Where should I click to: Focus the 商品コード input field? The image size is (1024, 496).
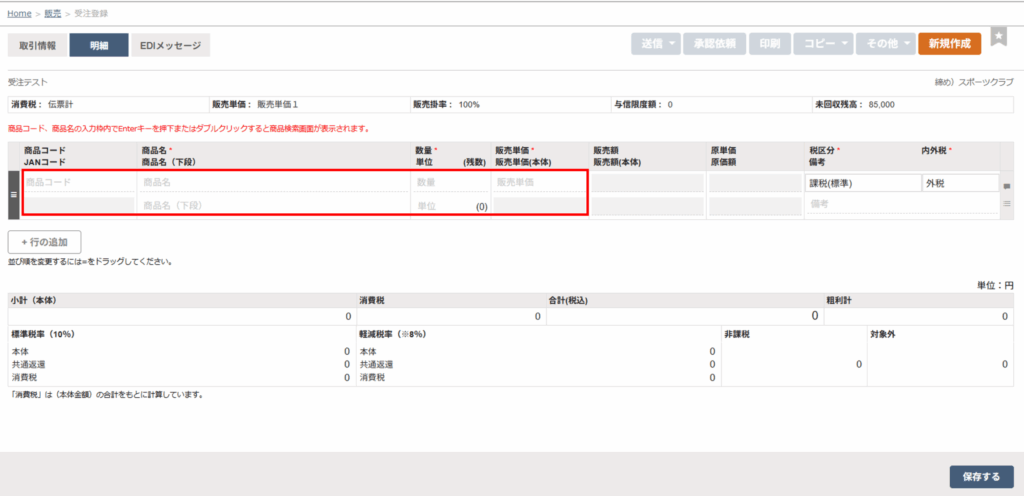[78, 183]
